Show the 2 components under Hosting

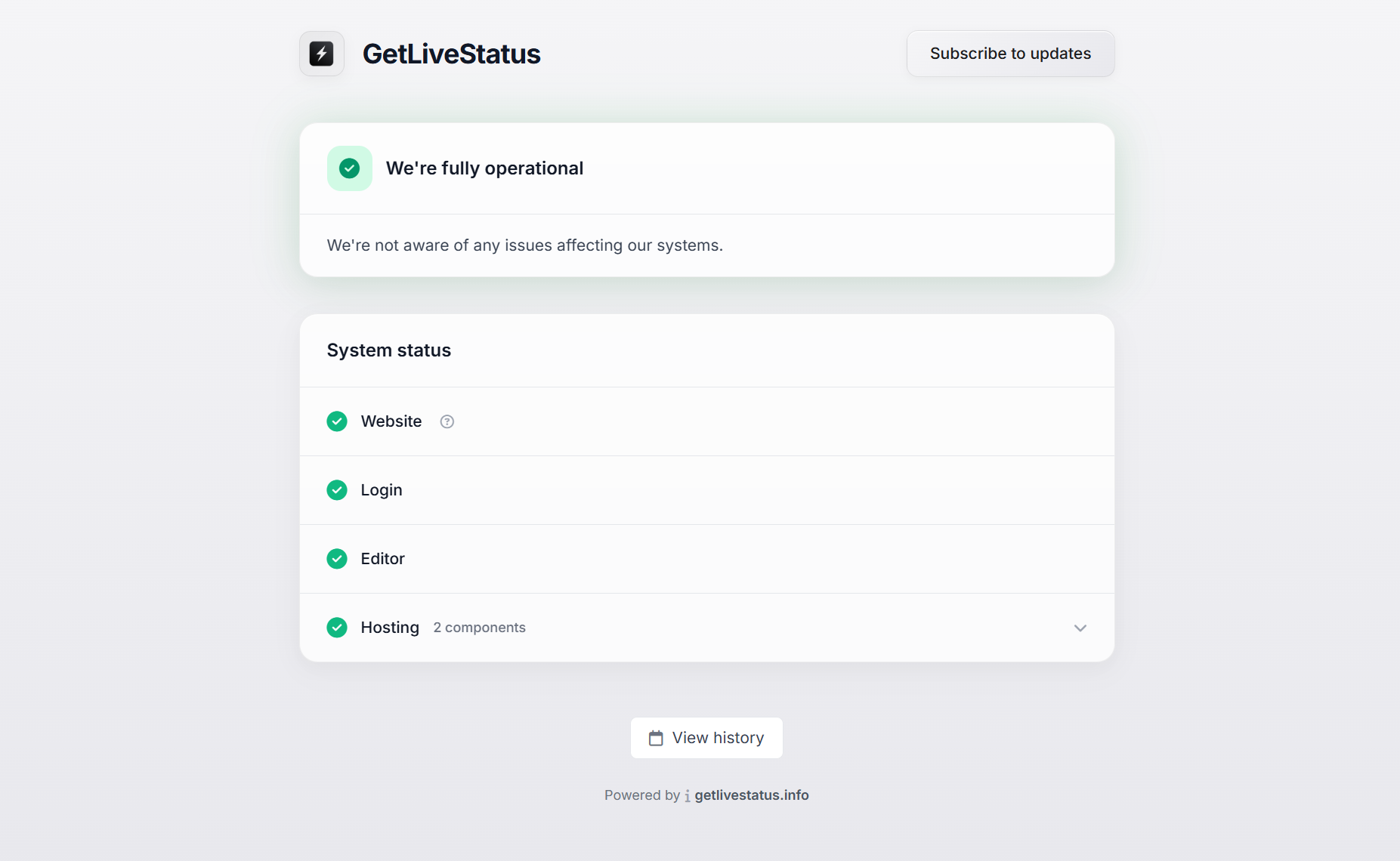coord(479,628)
